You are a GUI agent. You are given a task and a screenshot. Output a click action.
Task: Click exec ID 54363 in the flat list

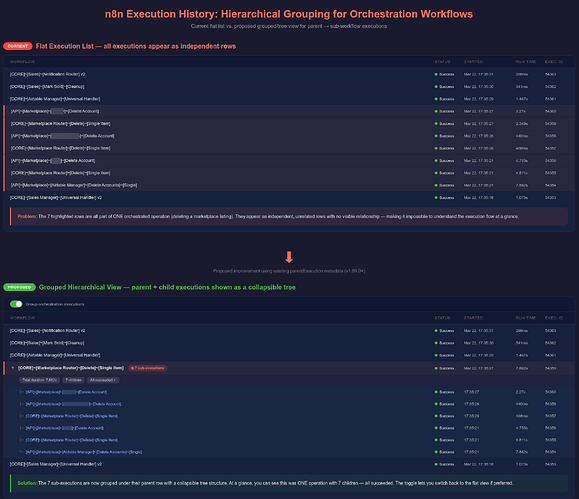550,74
